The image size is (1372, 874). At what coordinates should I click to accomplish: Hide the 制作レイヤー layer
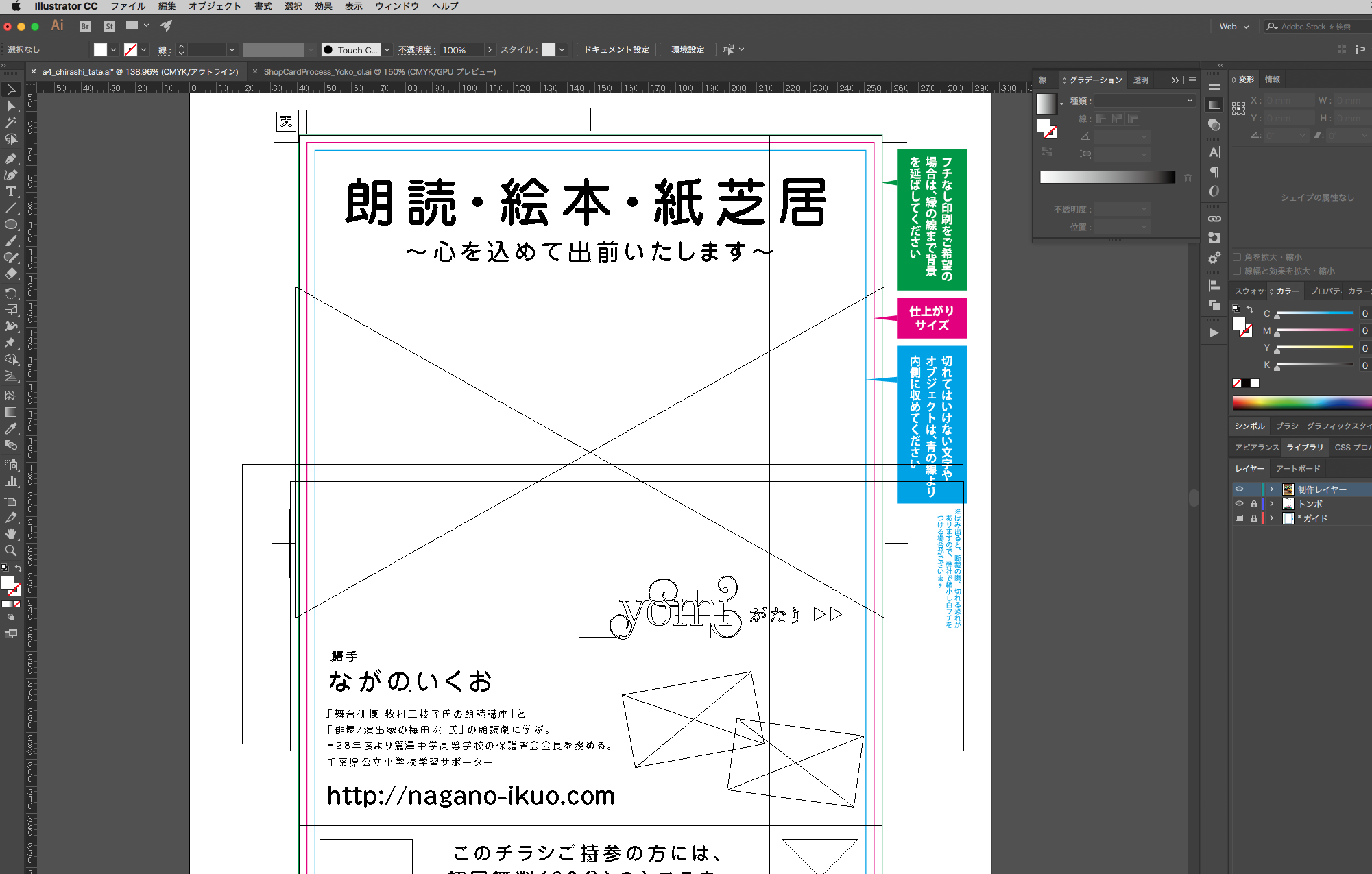point(1239,489)
